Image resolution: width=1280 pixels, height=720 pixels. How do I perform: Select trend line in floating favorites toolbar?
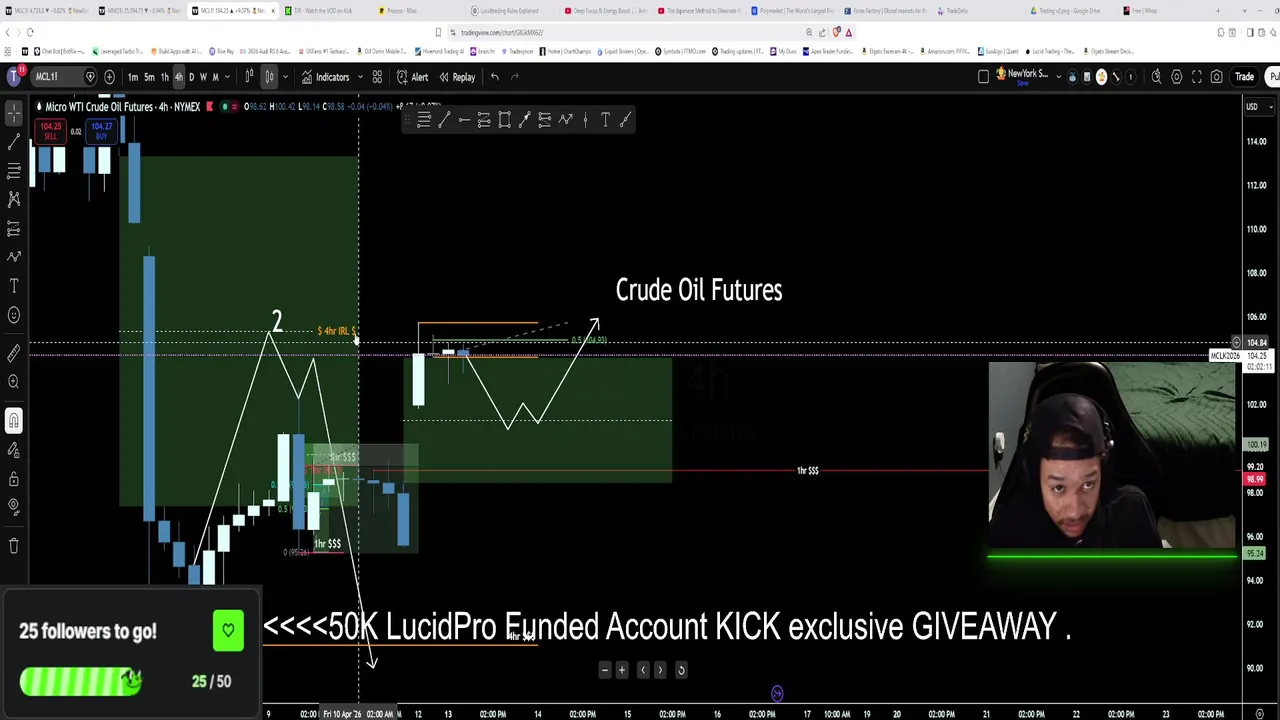click(x=444, y=120)
